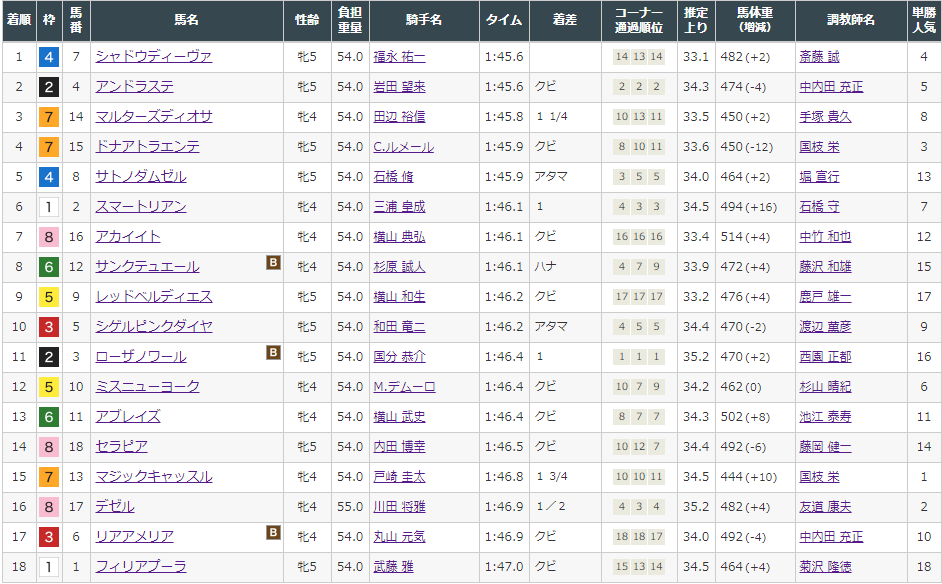Click the B blinker icon beside ローザノワール

coord(273,352)
